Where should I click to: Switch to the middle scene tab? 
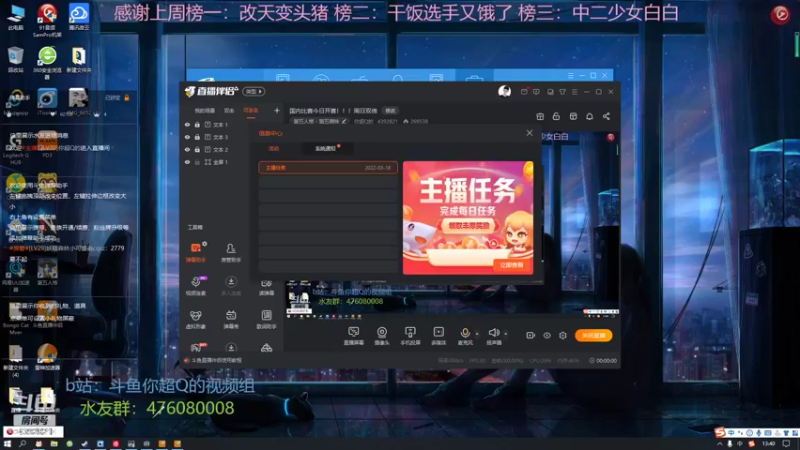coord(229,110)
